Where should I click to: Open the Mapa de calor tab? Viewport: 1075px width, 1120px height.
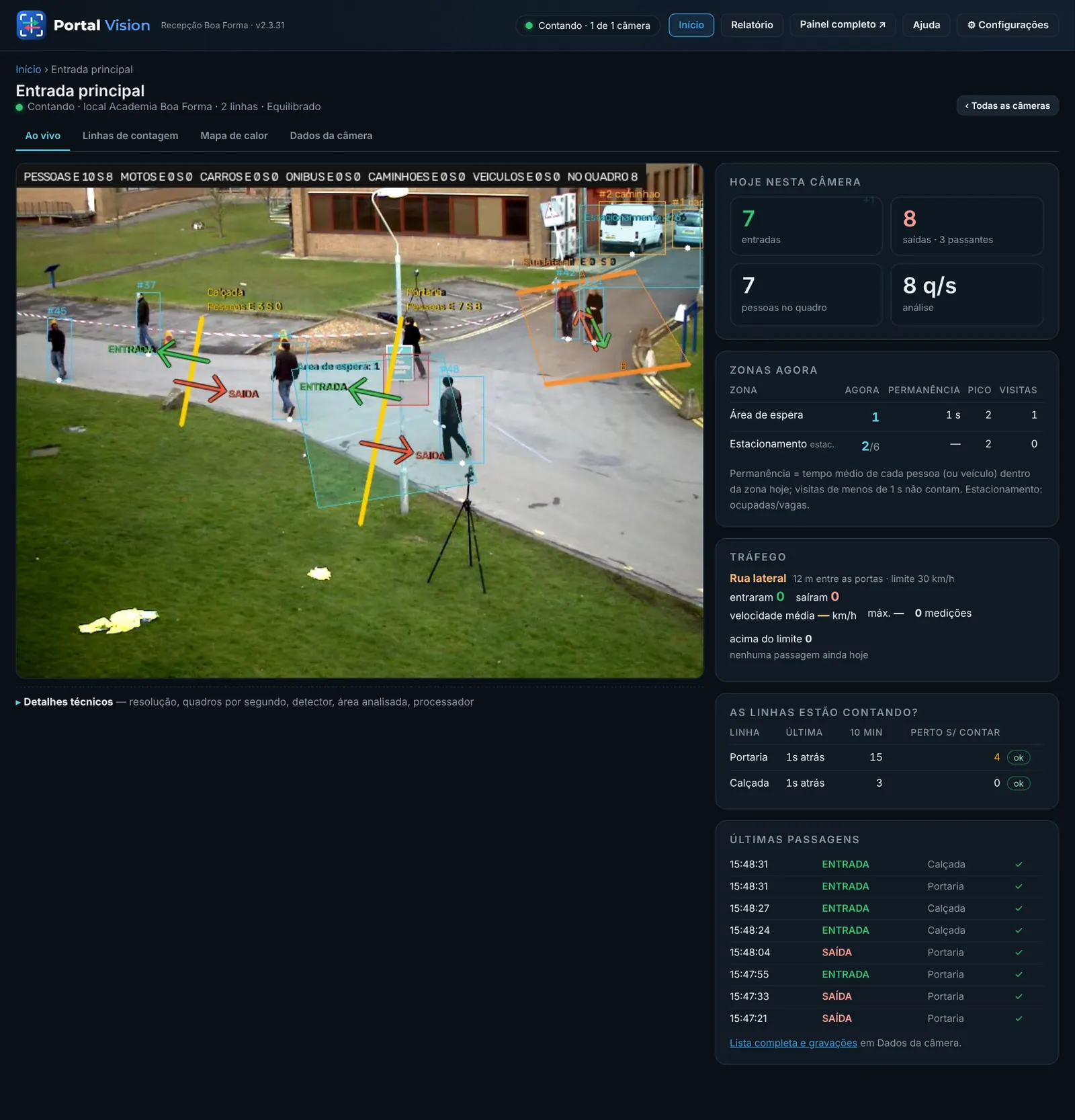point(234,136)
